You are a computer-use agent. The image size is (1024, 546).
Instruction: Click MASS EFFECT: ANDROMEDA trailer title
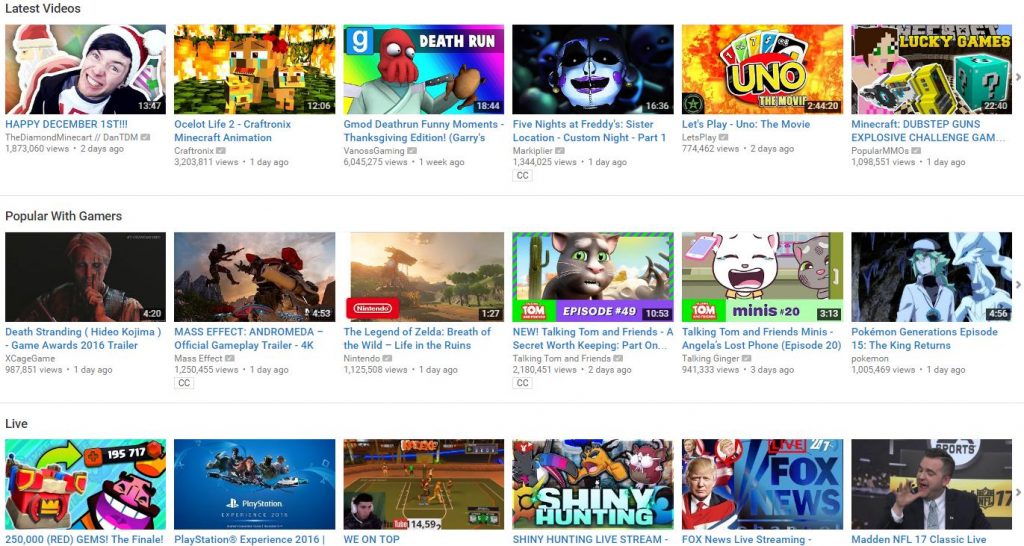coord(249,338)
